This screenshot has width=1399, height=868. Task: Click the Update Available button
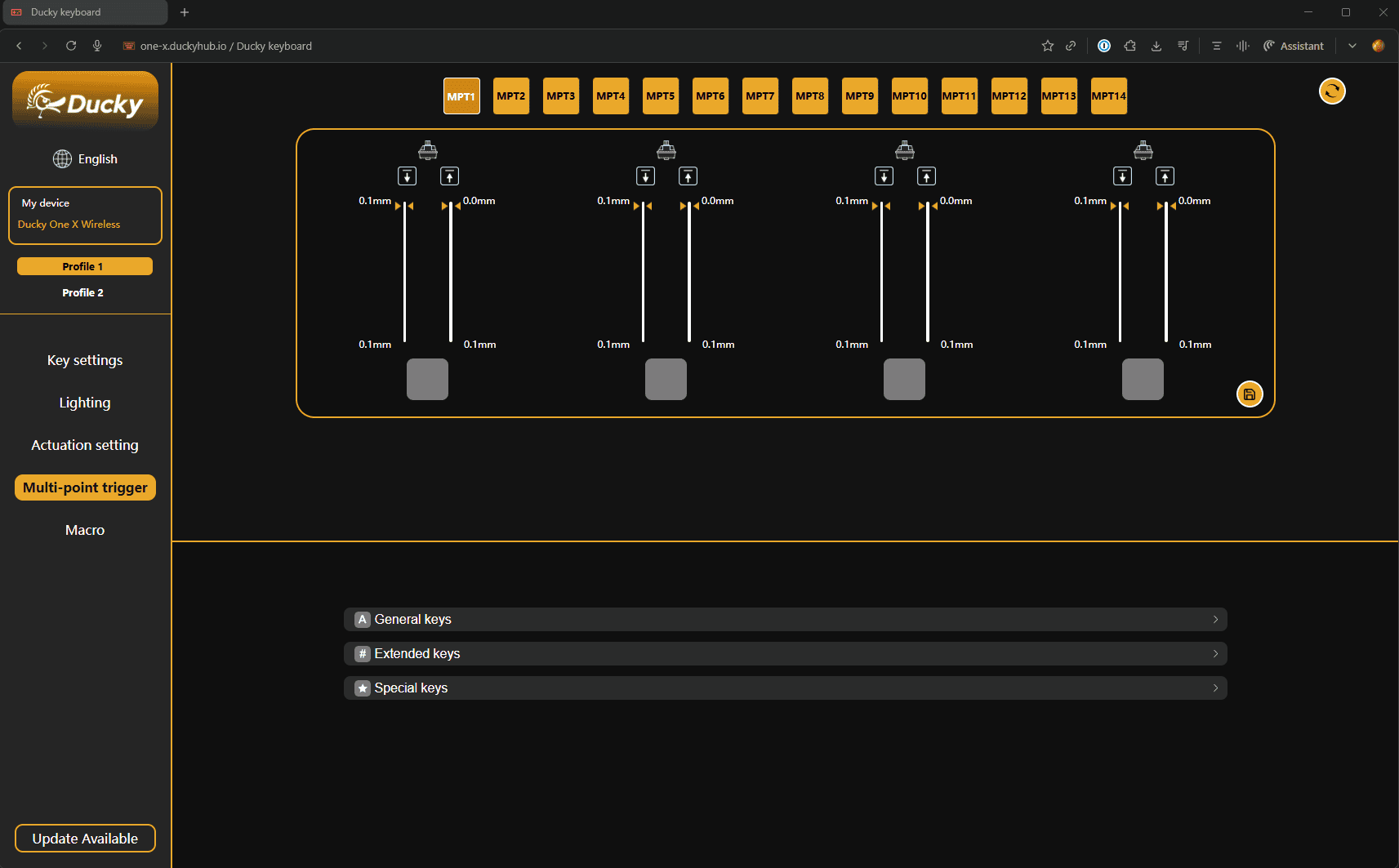point(85,839)
